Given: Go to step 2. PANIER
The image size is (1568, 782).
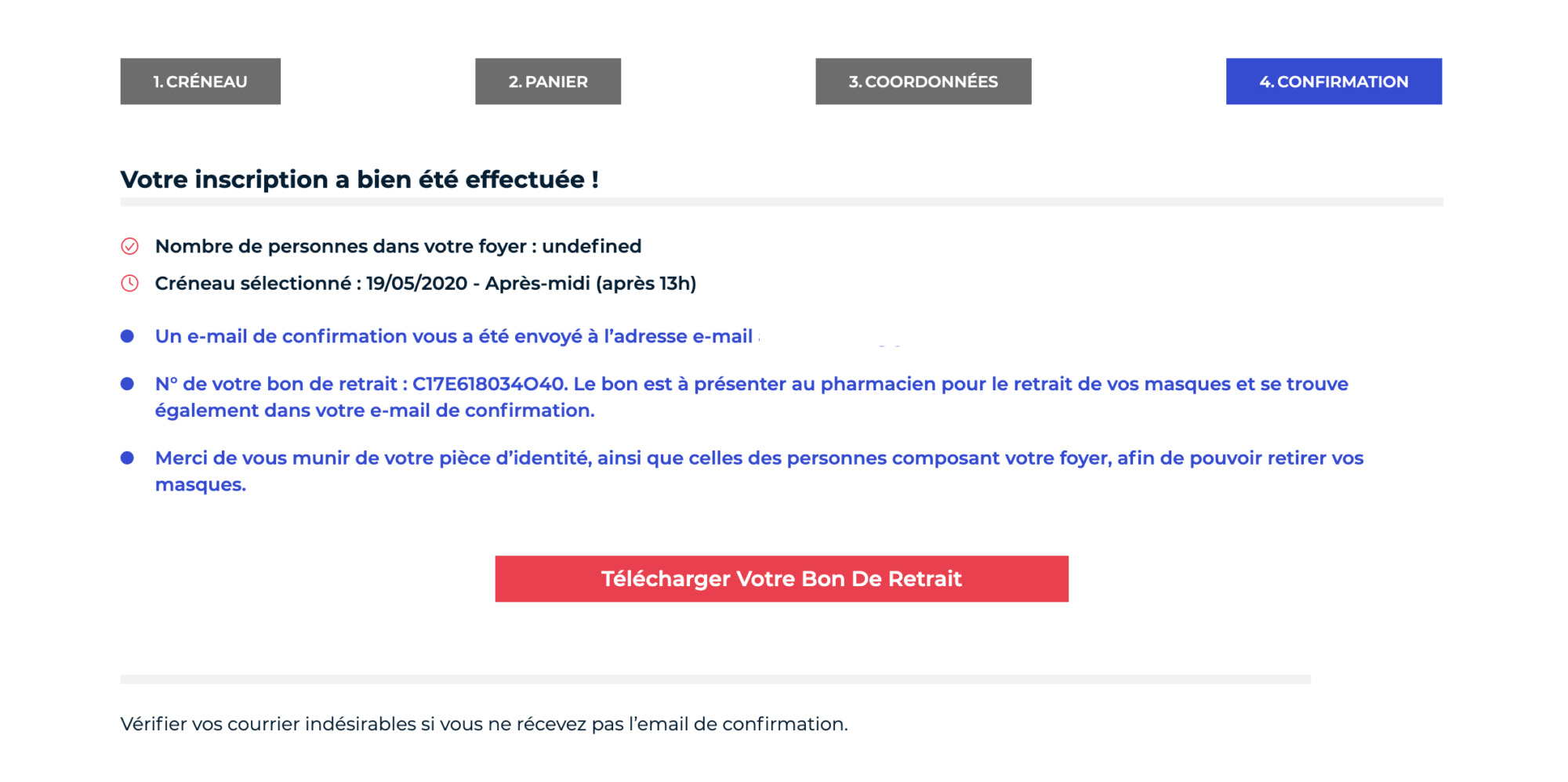Looking at the screenshot, I should (548, 81).
